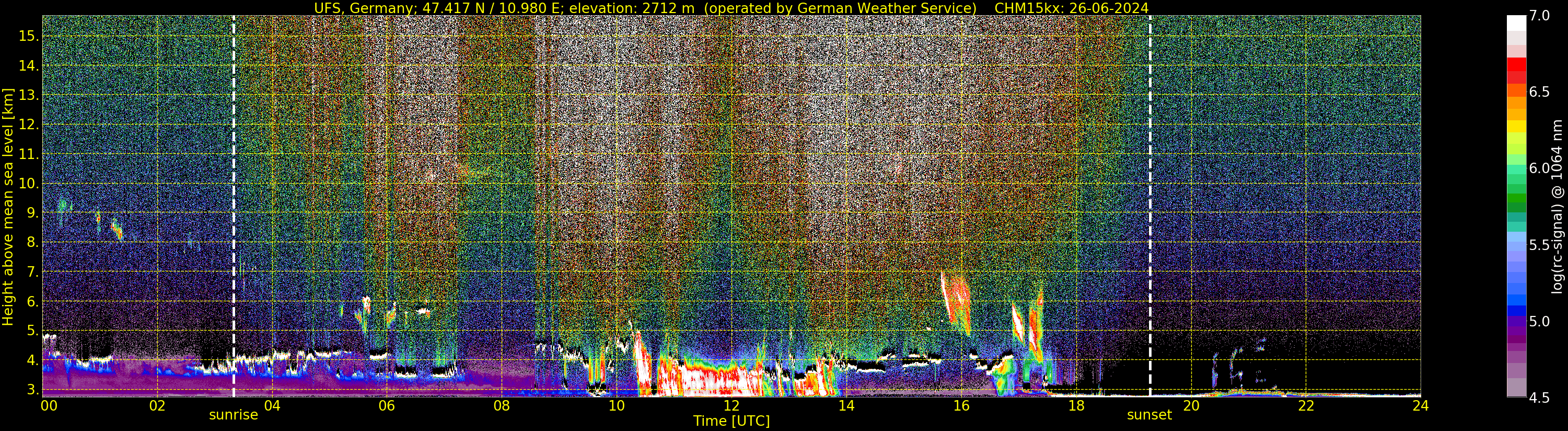Click time tick '12'
Screen dimensions: 1568x431
pyautogui.click(x=731, y=405)
